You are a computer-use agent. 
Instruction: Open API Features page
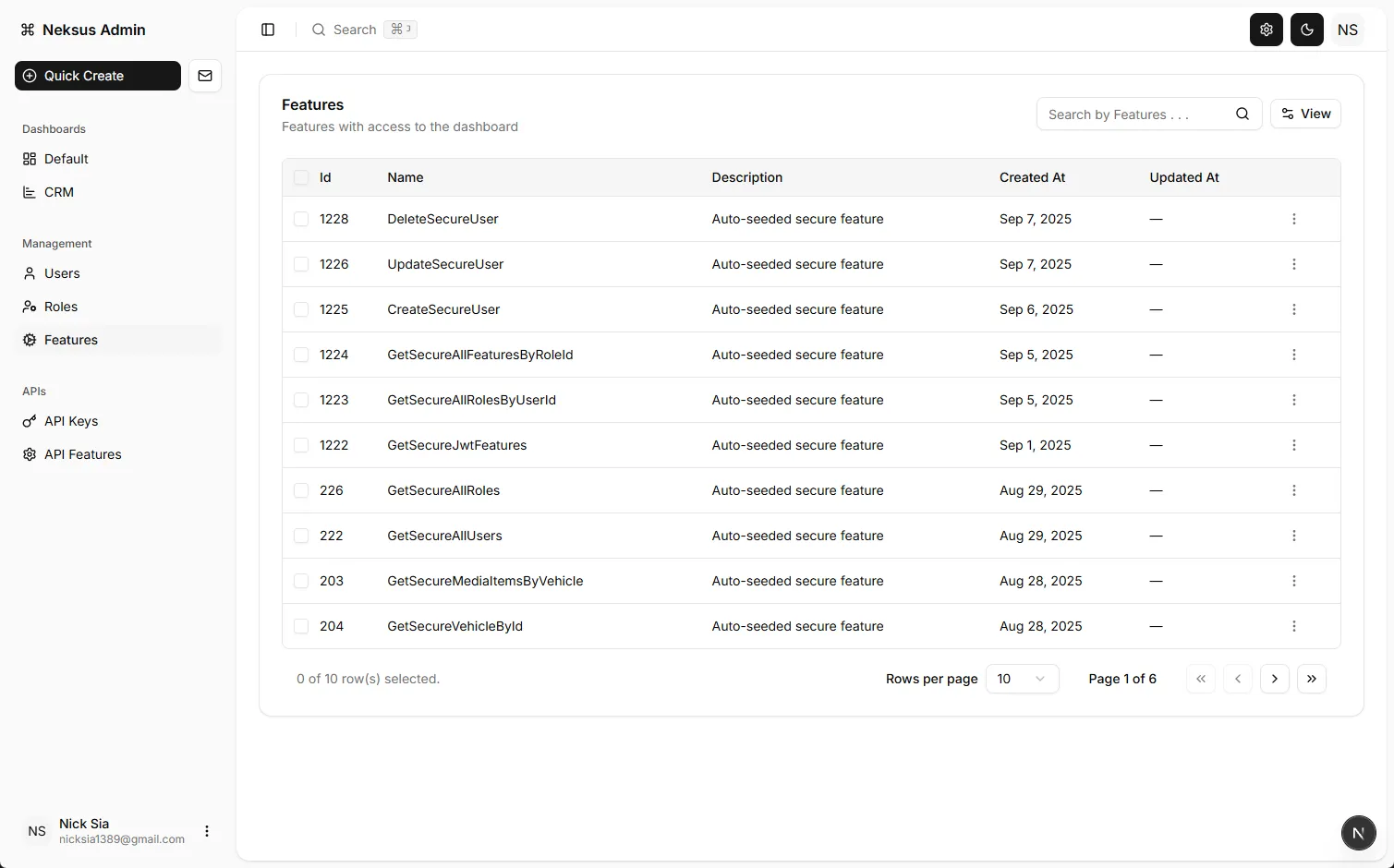tap(118, 454)
